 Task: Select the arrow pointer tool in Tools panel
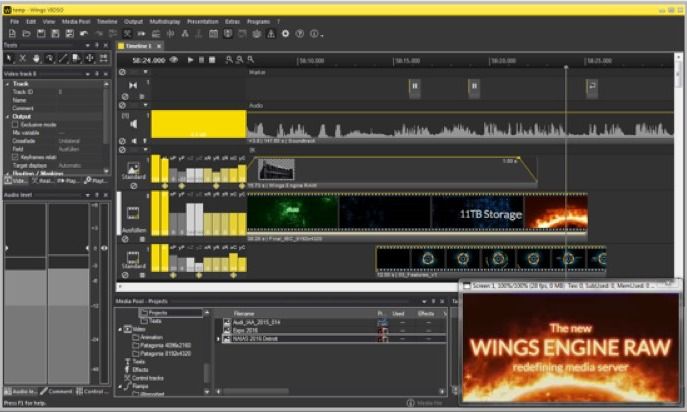click(x=9, y=58)
